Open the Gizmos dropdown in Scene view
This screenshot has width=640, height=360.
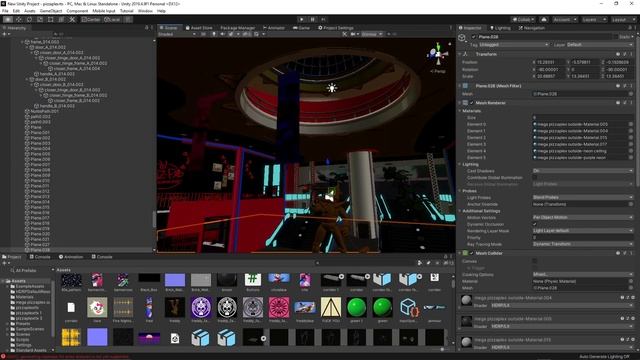point(371,34)
